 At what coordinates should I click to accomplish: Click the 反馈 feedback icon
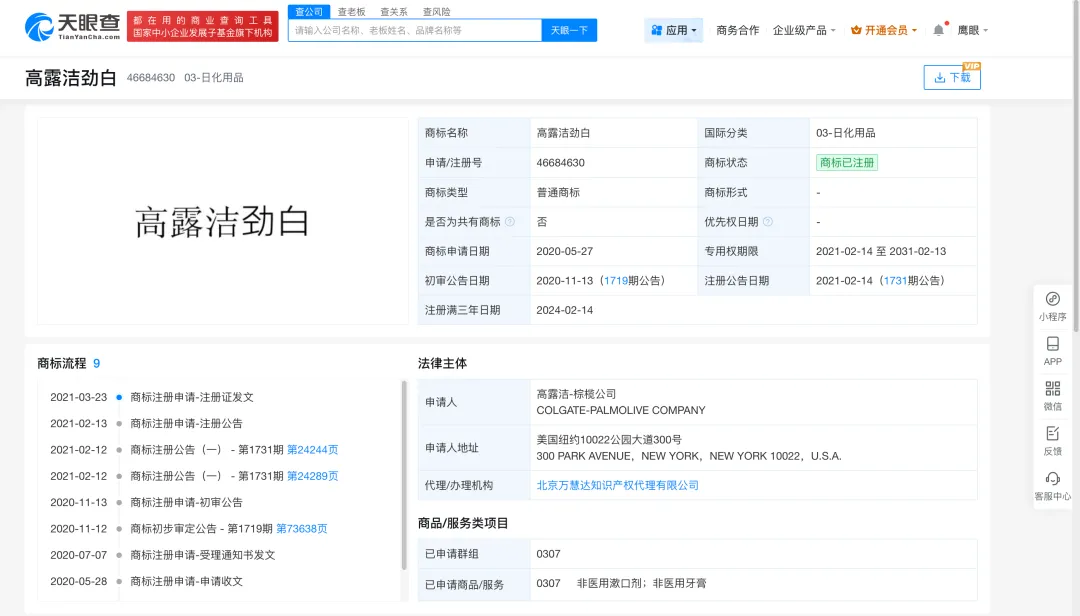point(1052,434)
